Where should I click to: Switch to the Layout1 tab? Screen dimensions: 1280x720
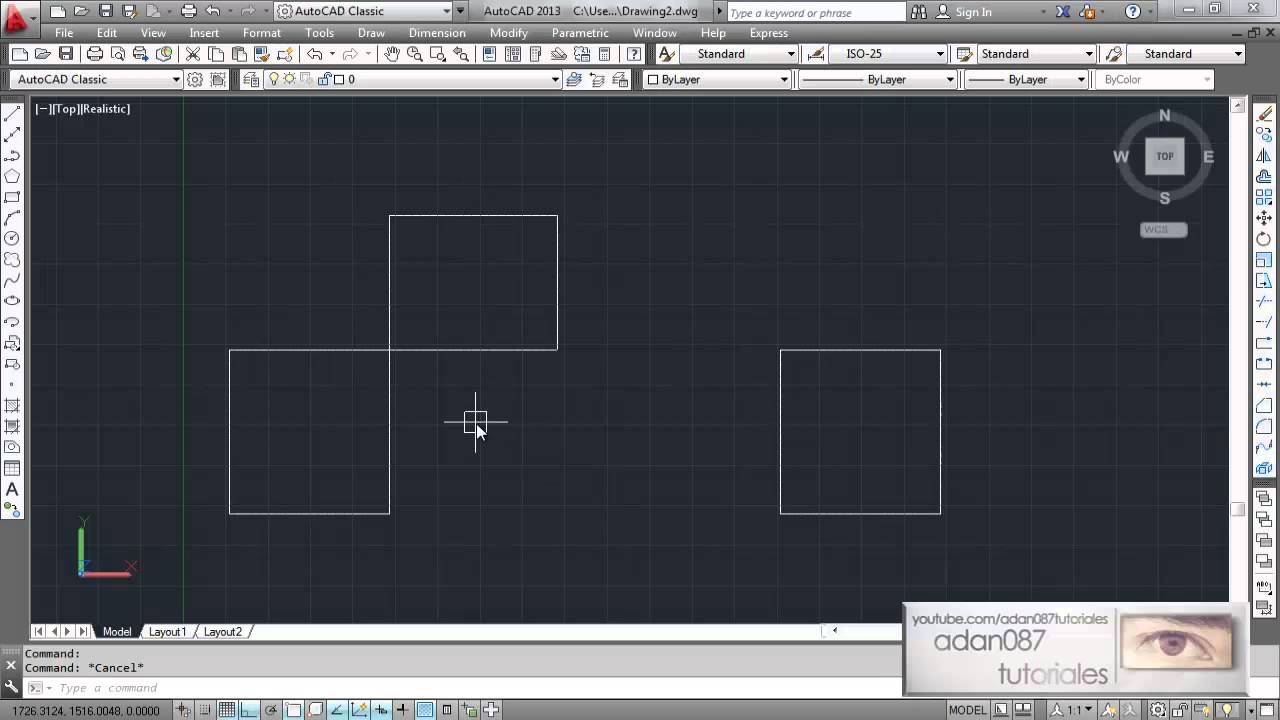[x=167, y=632]
